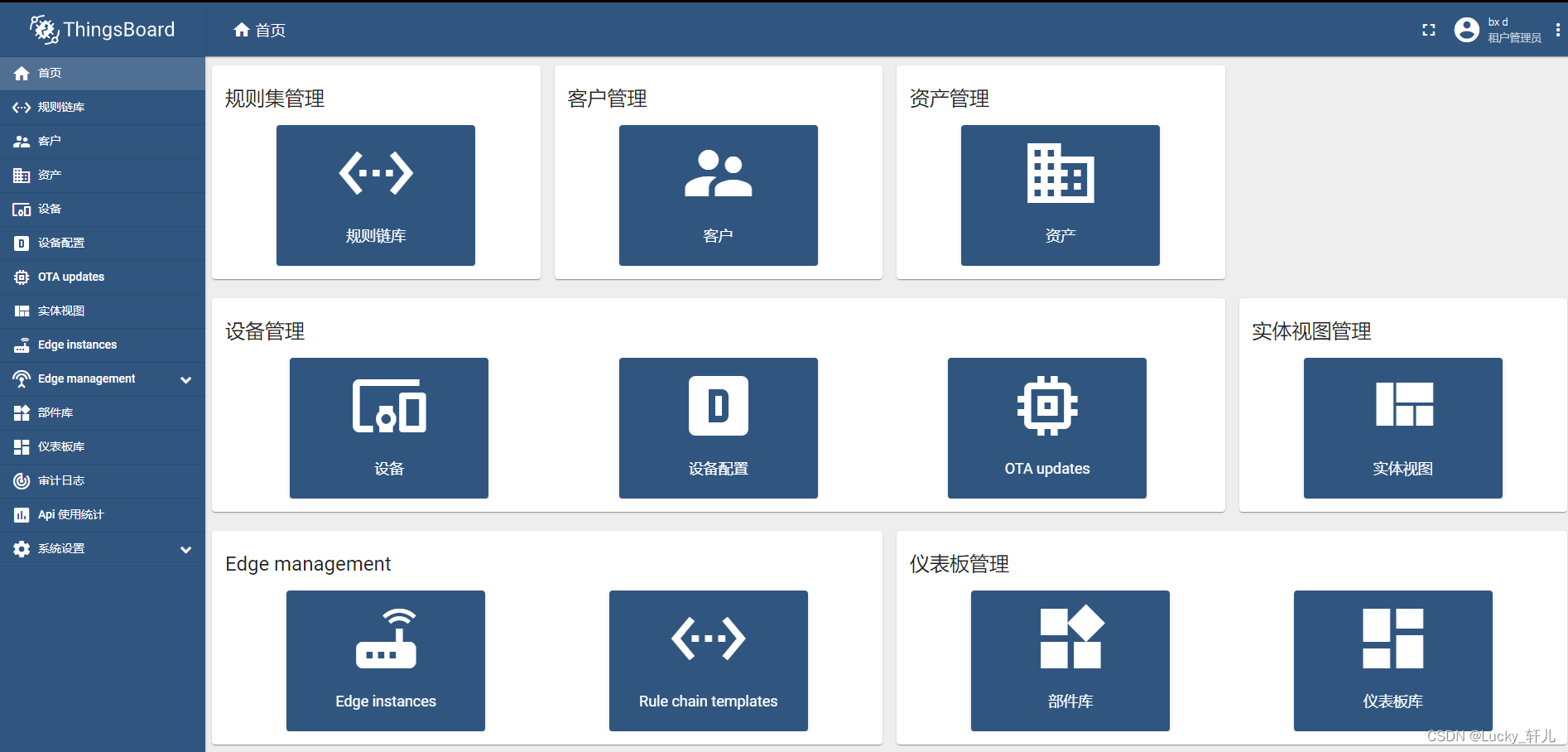Image resolution: width=1568 pixels, height=752 pixels.
Task: Toggle fullscreen mode icon in header
Action: pos(1429,30)
